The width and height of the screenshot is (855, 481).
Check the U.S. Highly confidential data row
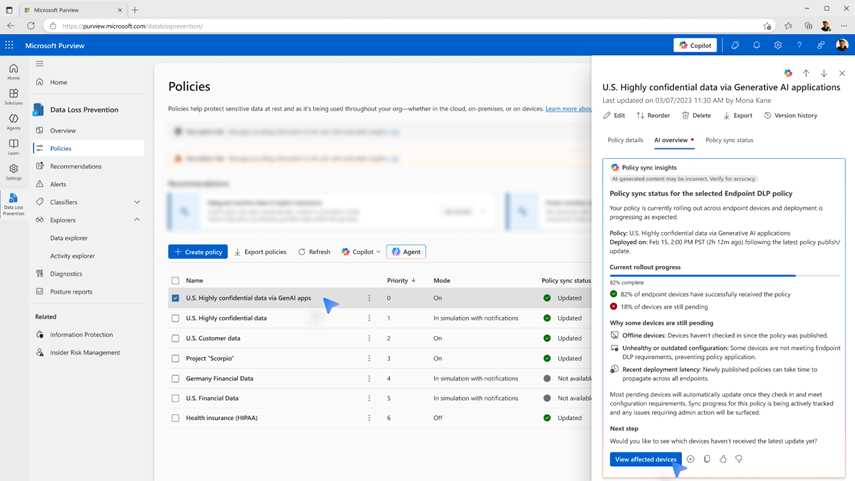[x=175, y=318]
